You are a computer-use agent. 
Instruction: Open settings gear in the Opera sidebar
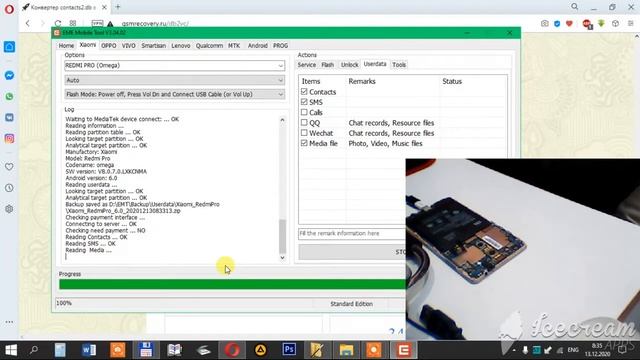click(9, 209)
